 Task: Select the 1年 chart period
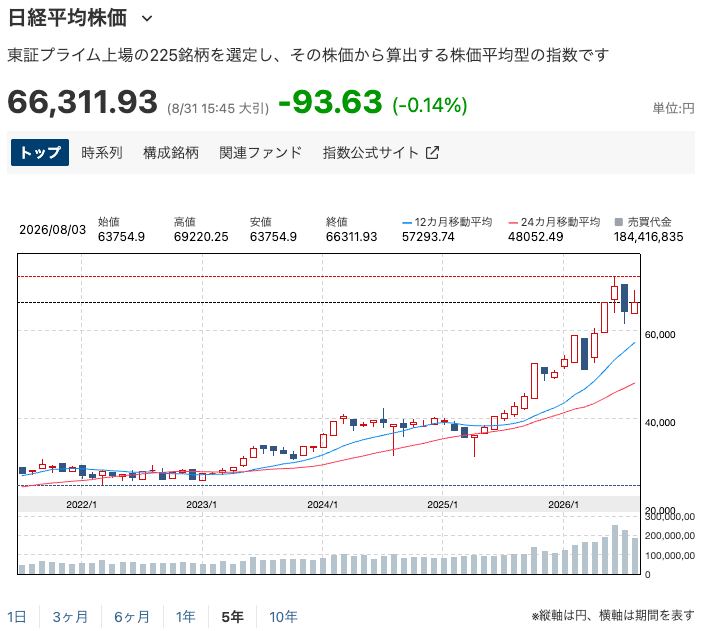point(185,617)
